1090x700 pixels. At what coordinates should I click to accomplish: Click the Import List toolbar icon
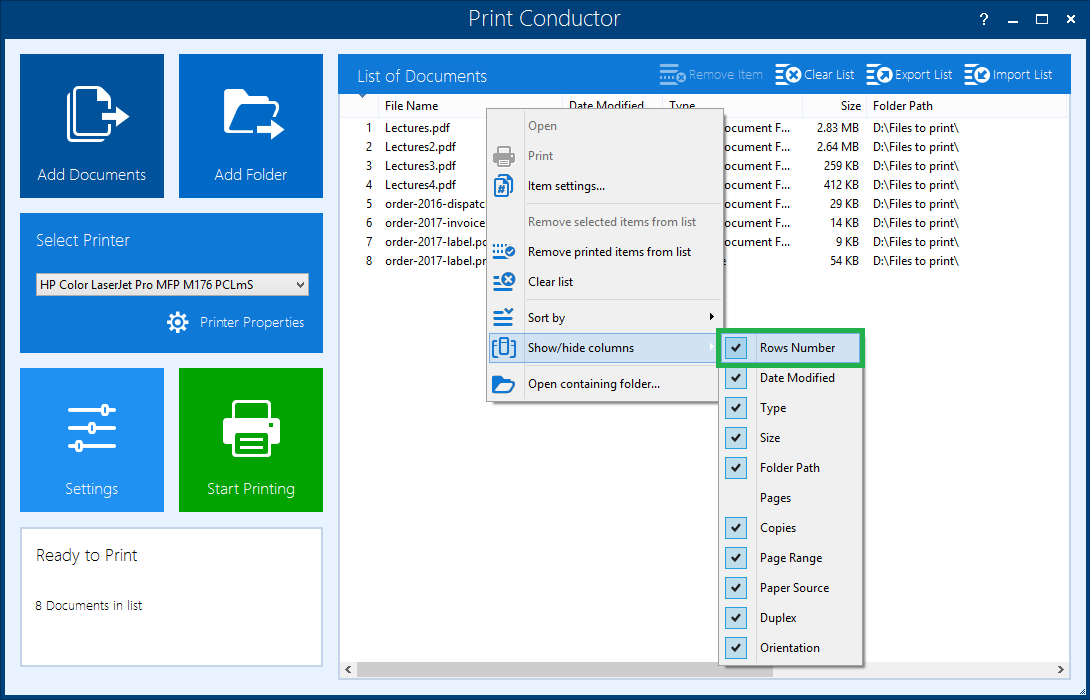coord(977,75)
